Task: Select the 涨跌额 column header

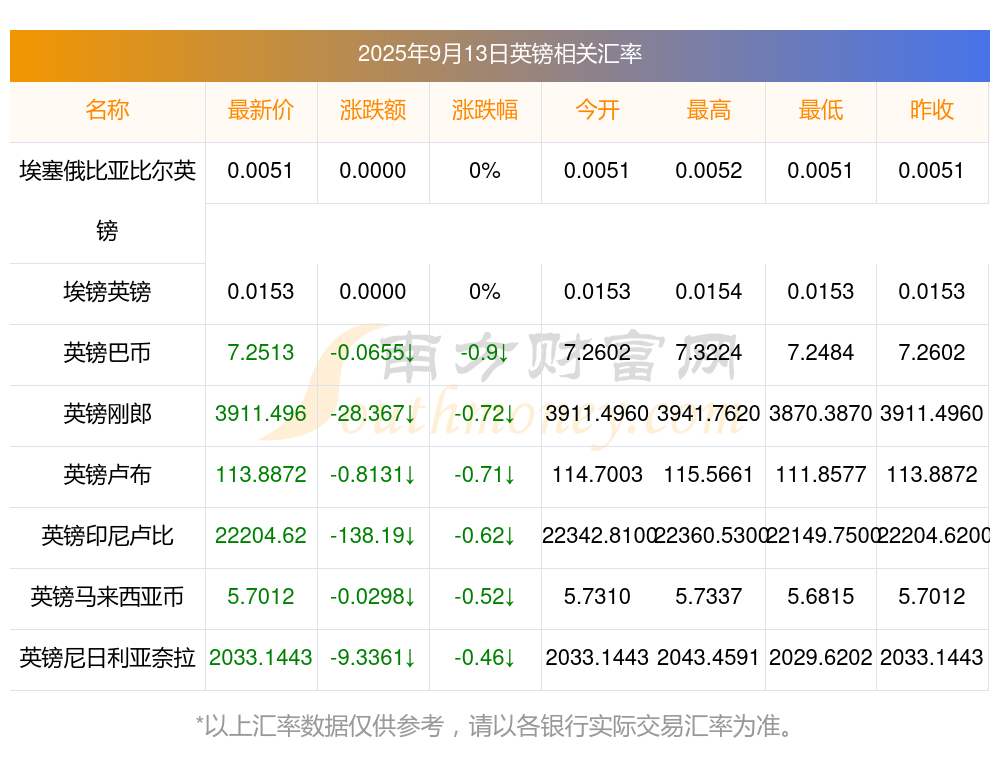Action: tap(372, 110)
